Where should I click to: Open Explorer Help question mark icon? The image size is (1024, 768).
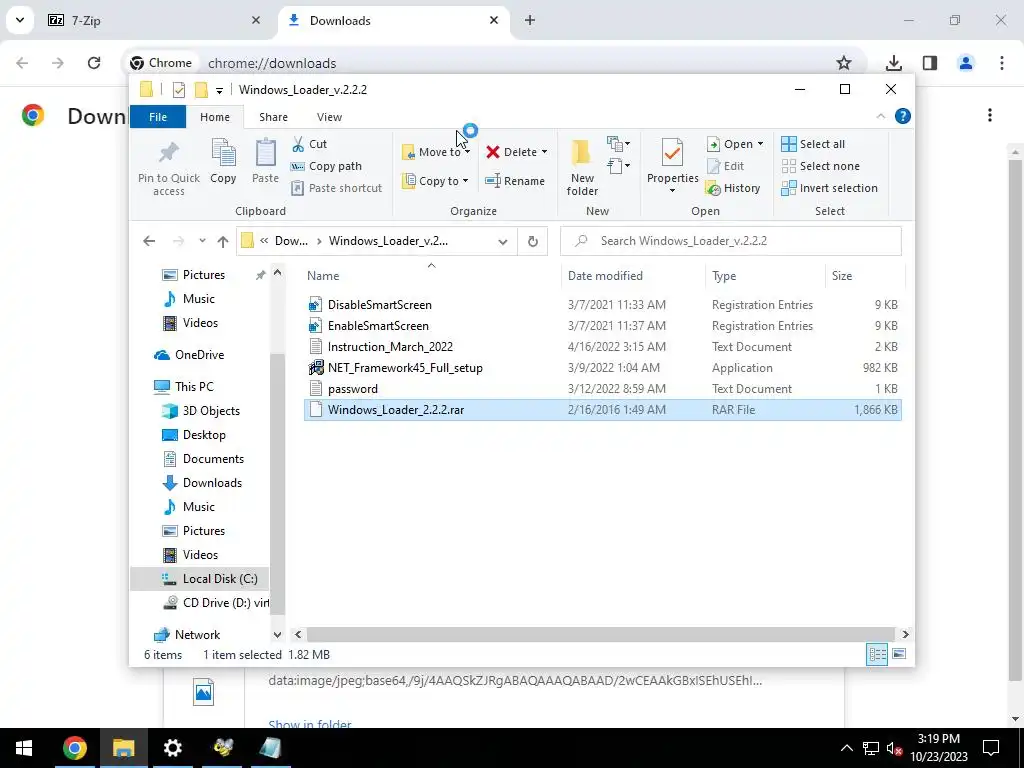click(x=903, y=116)
